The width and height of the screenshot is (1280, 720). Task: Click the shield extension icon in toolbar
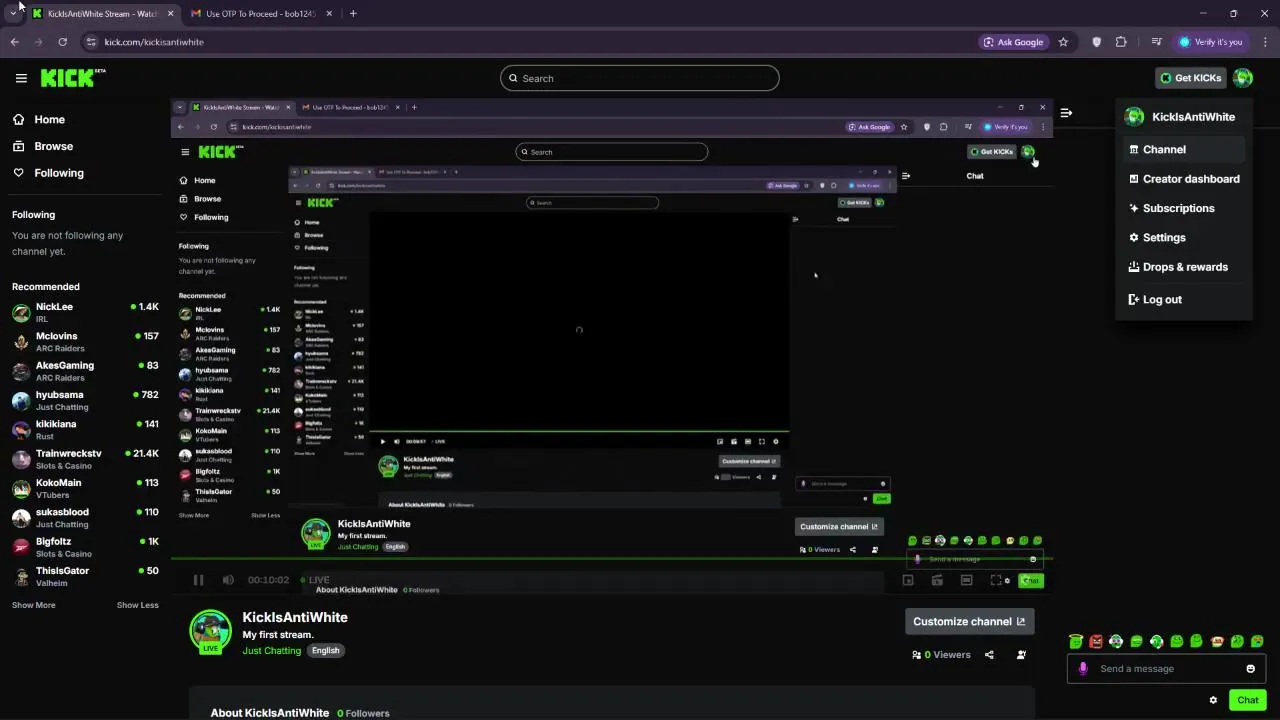[1097, 42]
